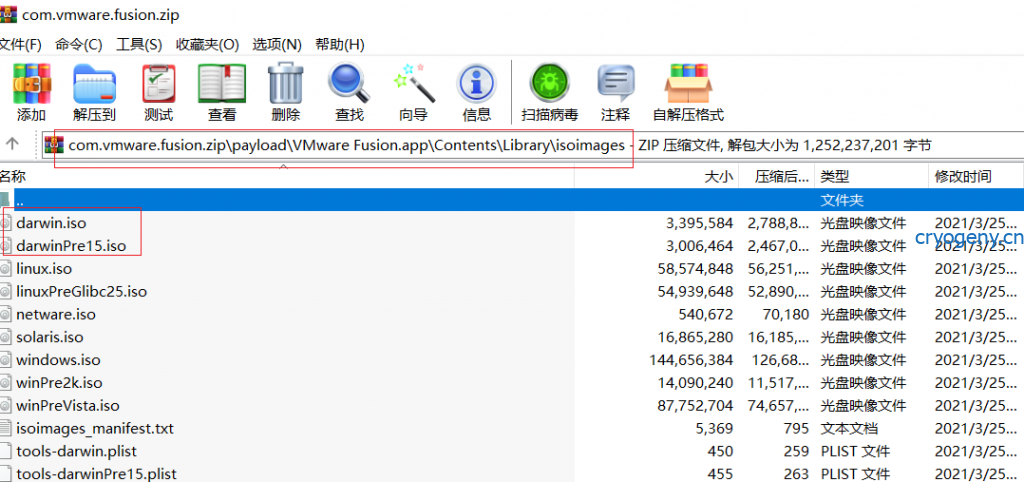
Task: Click the windows.iso disc icon
Action: 6,360
